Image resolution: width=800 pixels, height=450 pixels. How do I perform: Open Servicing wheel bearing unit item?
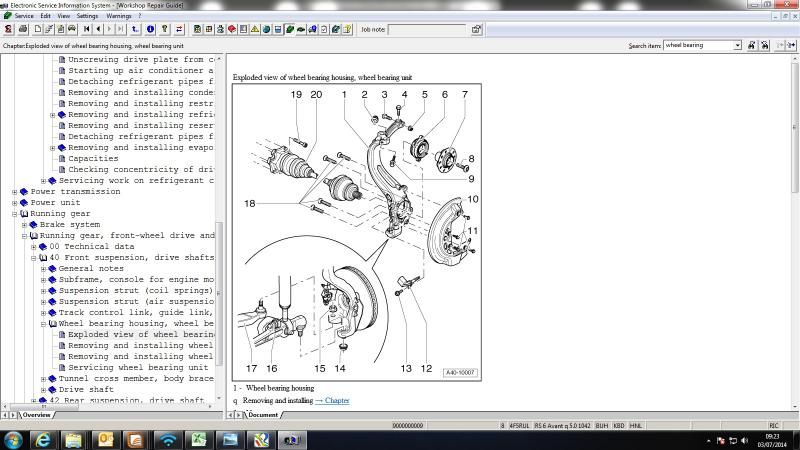pos(138,368)
